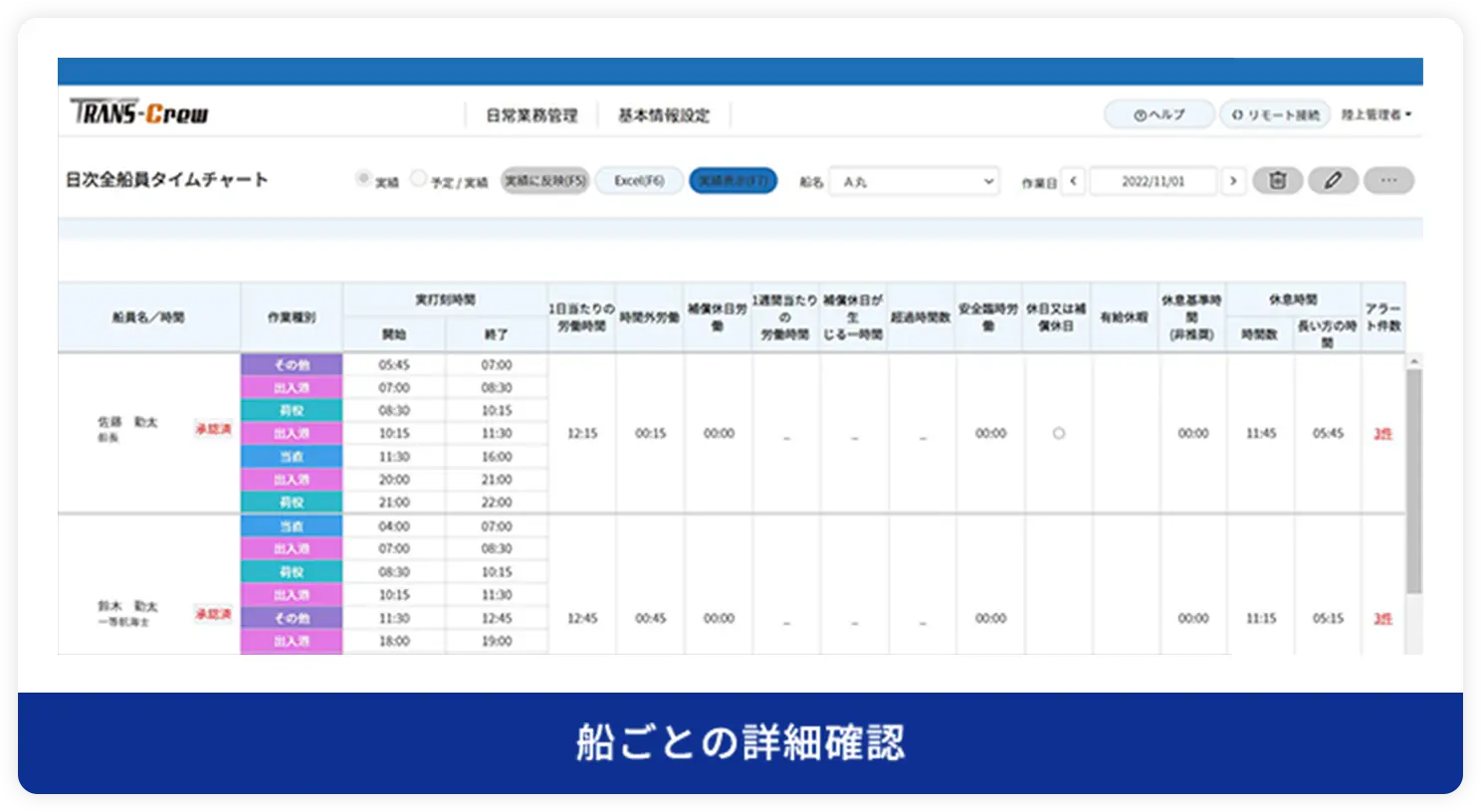Click 鈴木's 当直 cell starting 04:00
Image resolution: width=1481 pixels, height=812 pixels.
pyautogui.click(x=292, y=525)
